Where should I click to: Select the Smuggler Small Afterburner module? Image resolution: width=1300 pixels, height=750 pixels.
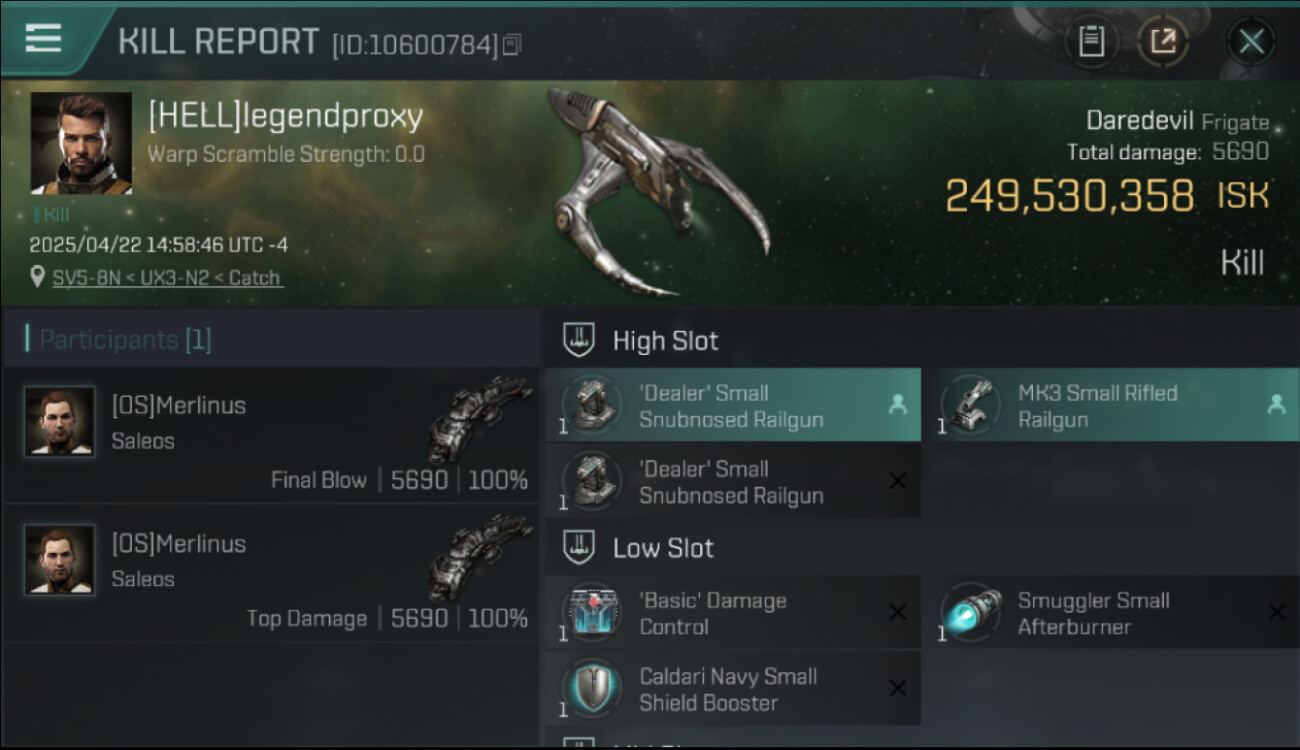tap(1110, 613)
